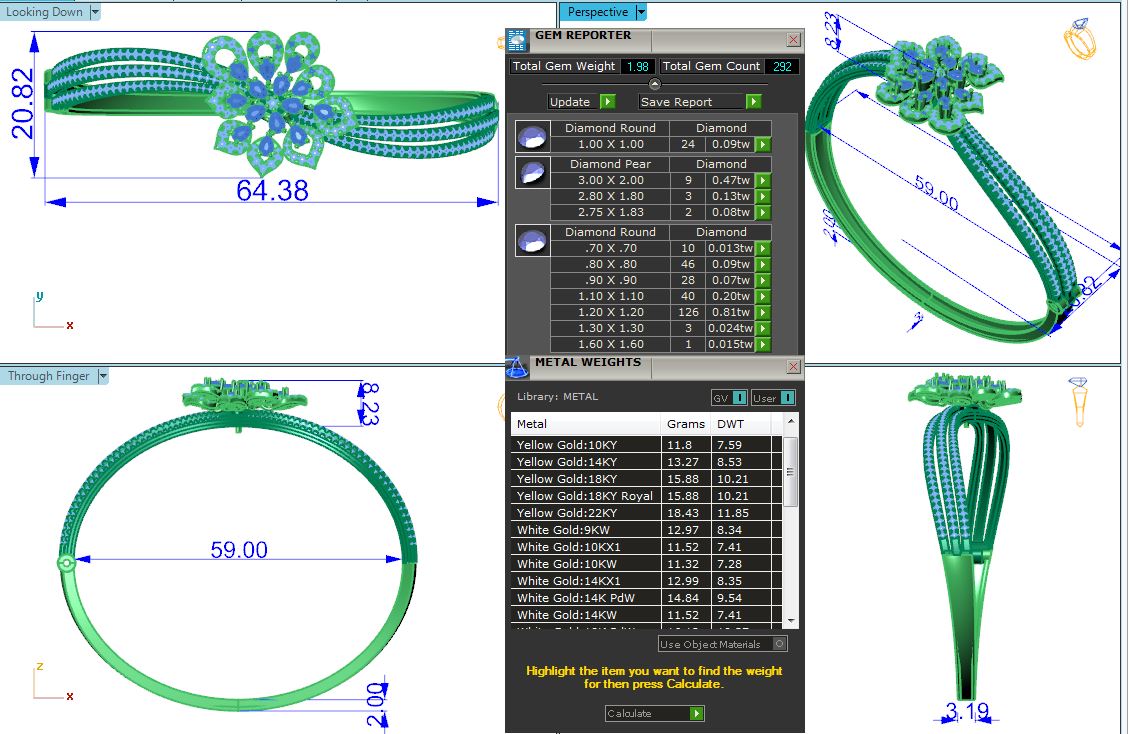Toggle the User library switch
This screenshot has height=734, width=1128.
click(x=774, y=398)
